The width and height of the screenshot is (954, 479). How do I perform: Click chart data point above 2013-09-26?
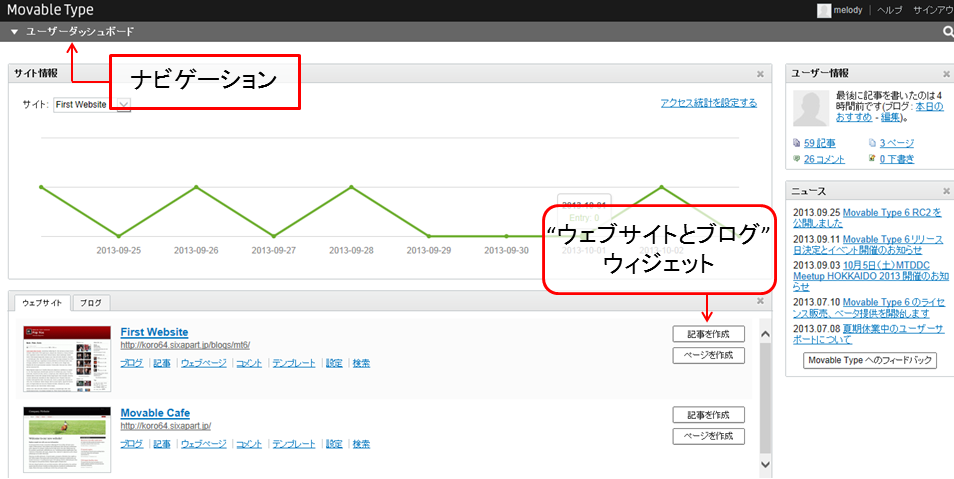(196, 187)
